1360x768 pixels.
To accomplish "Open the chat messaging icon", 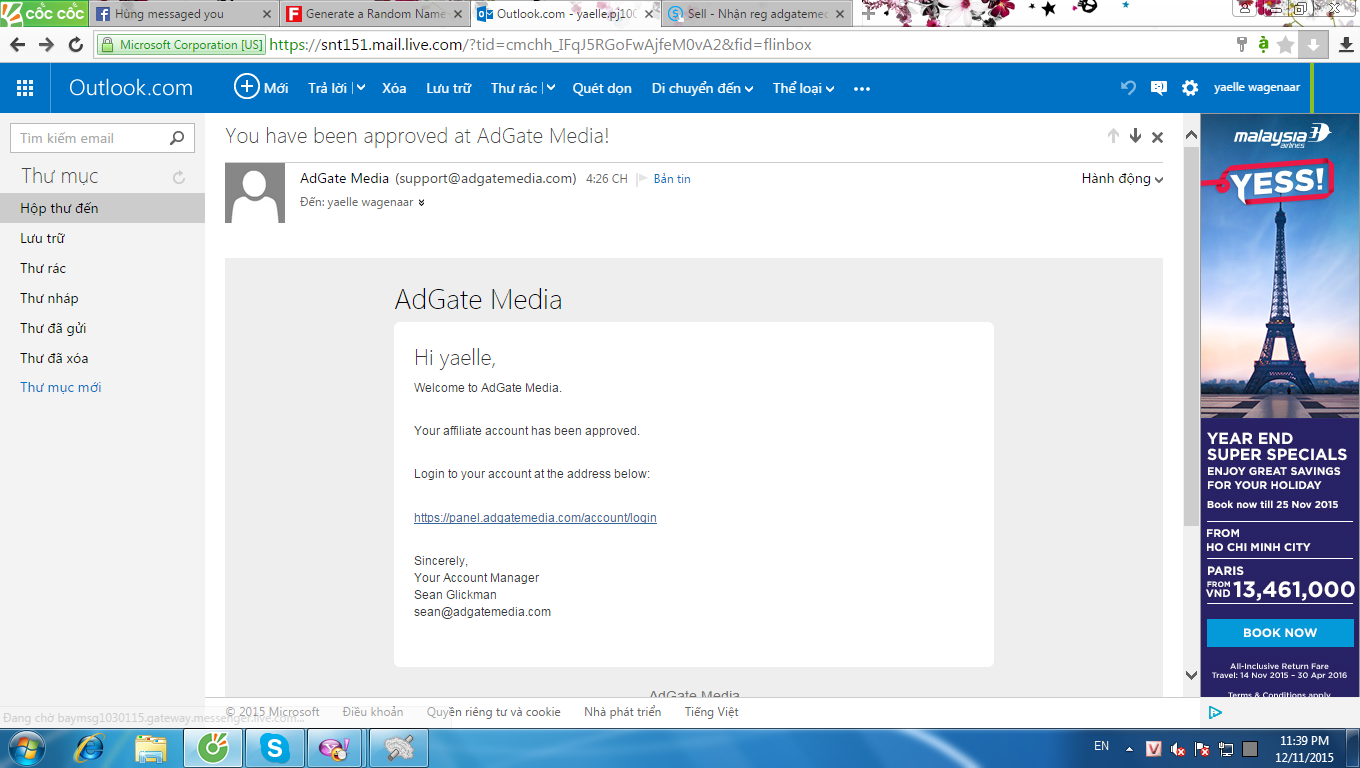I will pos(1159,88).
